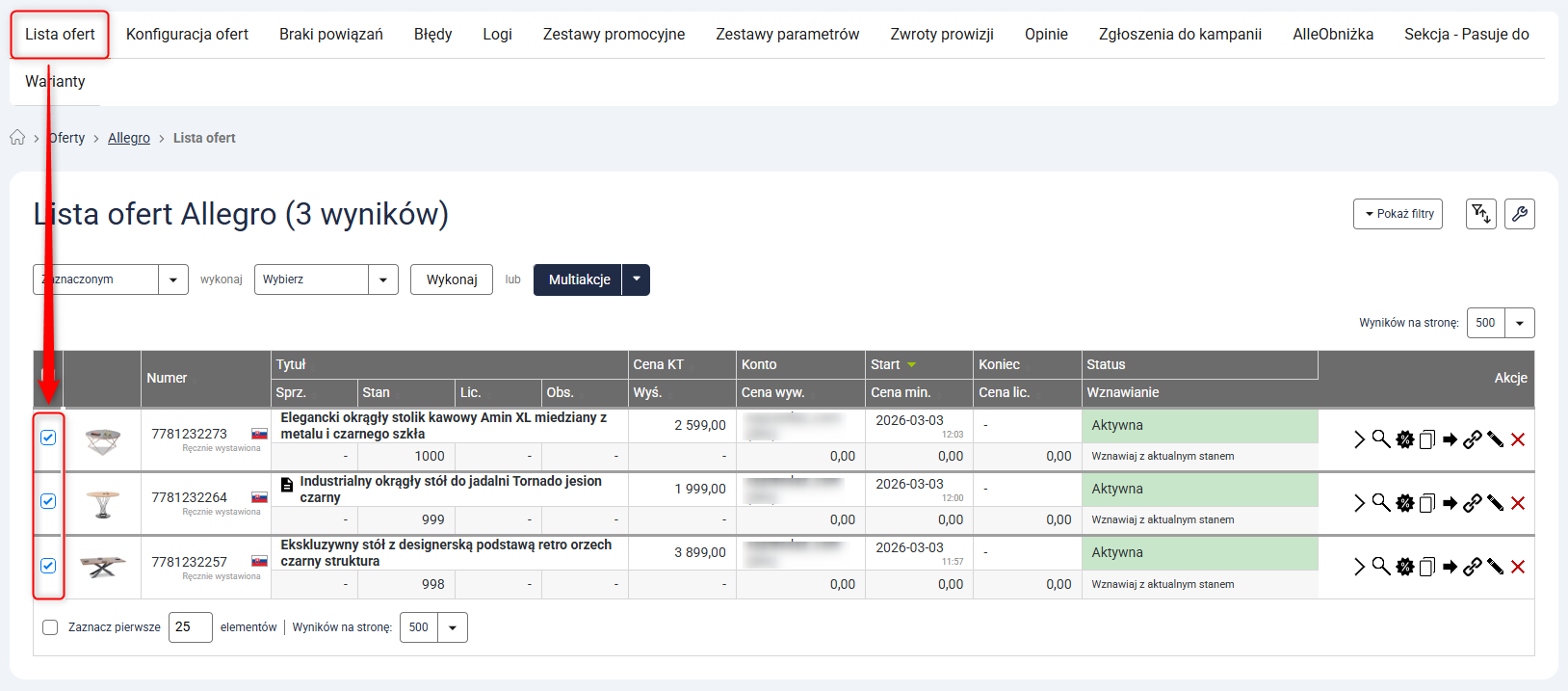
Task: Follow the 'Allegro' breadcrumb link
Action: point(129,138)
